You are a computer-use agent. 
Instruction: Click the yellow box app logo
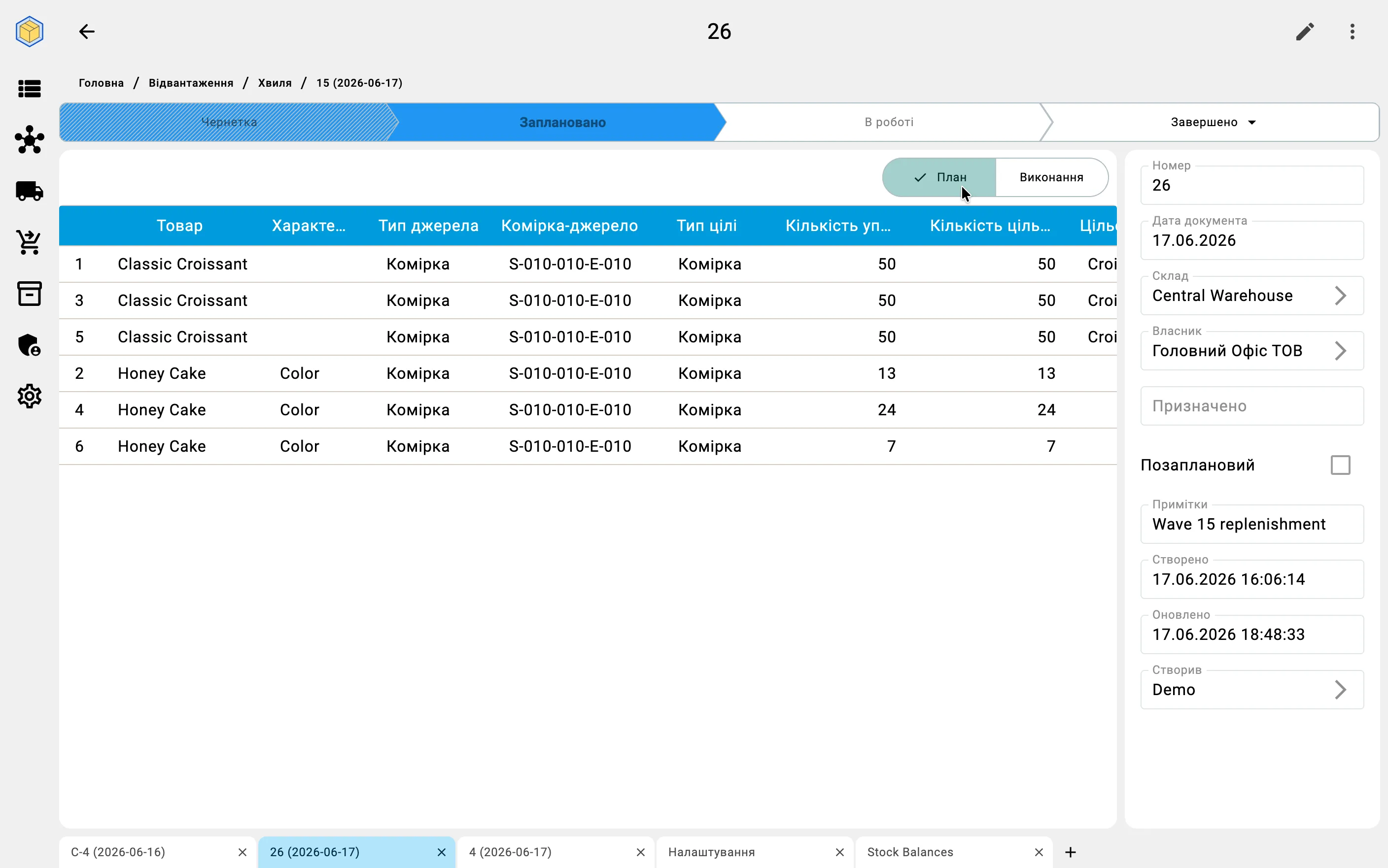(29, 31)
